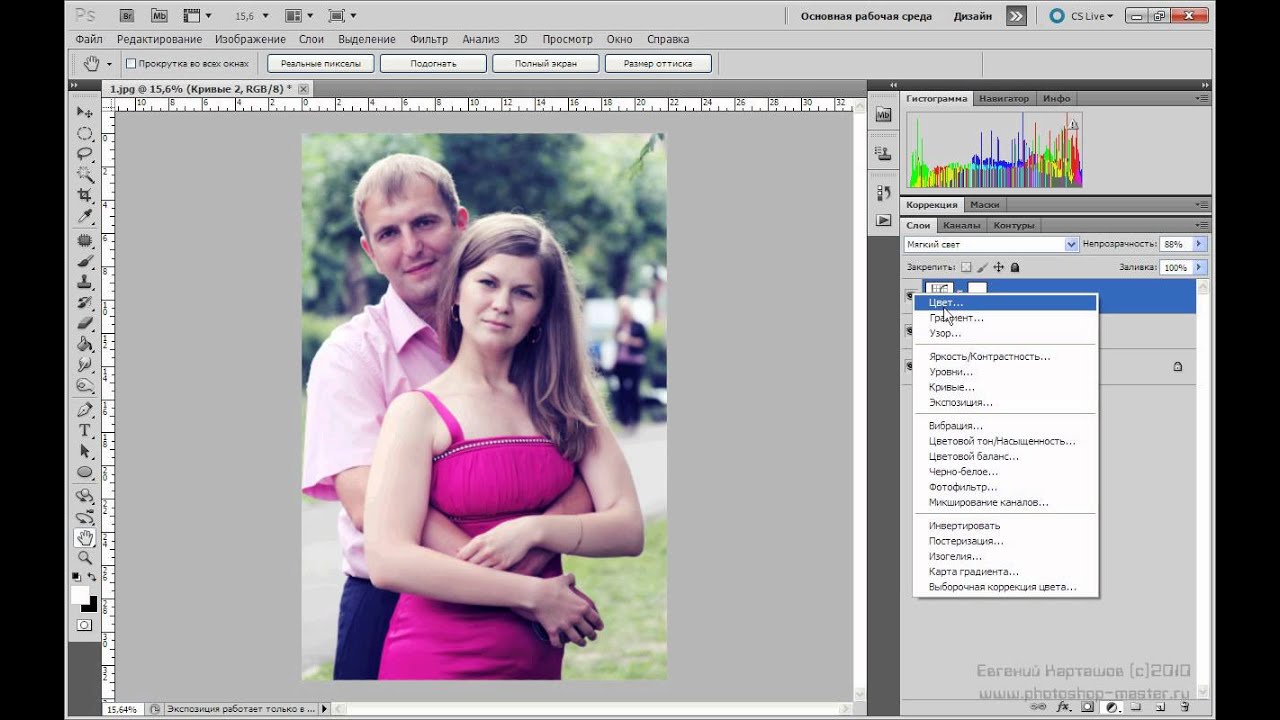Enable scrolling in all windows checkbox
The image size is (1280, 720).
click(130, 63)
